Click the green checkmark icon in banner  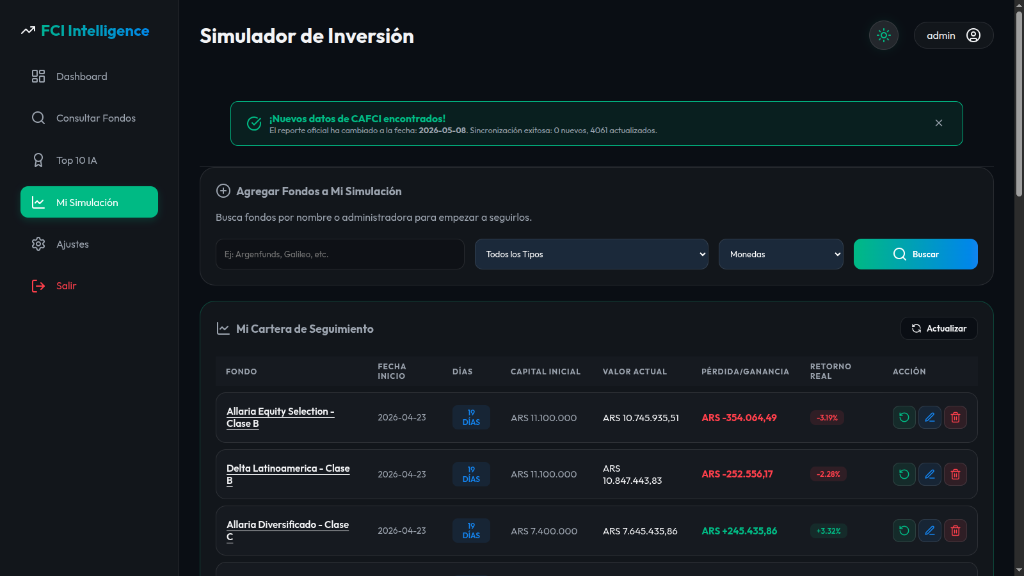tap(254, 123)
